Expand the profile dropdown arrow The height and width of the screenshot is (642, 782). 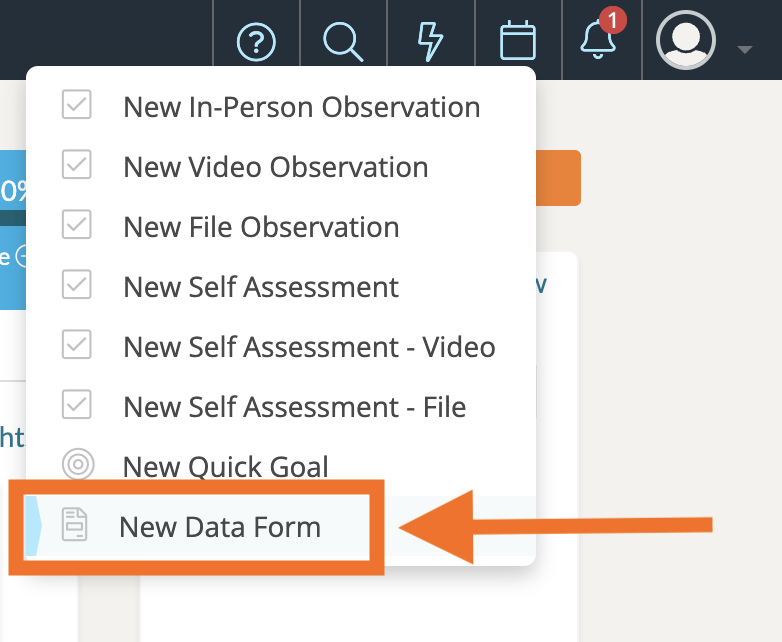pos(743,48)
